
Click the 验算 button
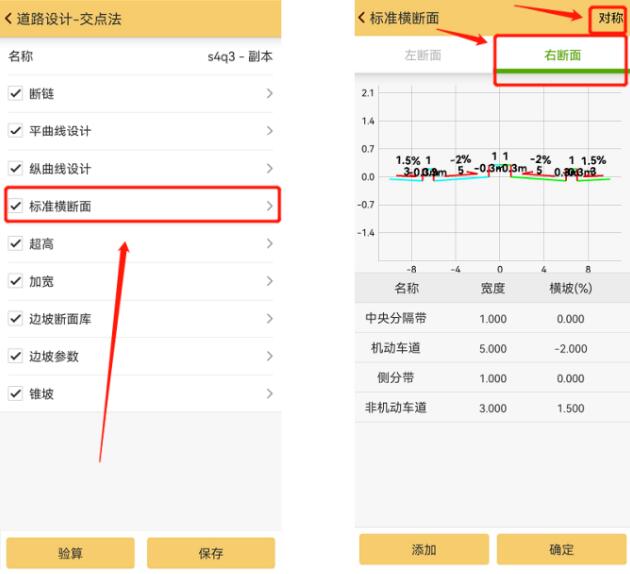coord(70,552)
